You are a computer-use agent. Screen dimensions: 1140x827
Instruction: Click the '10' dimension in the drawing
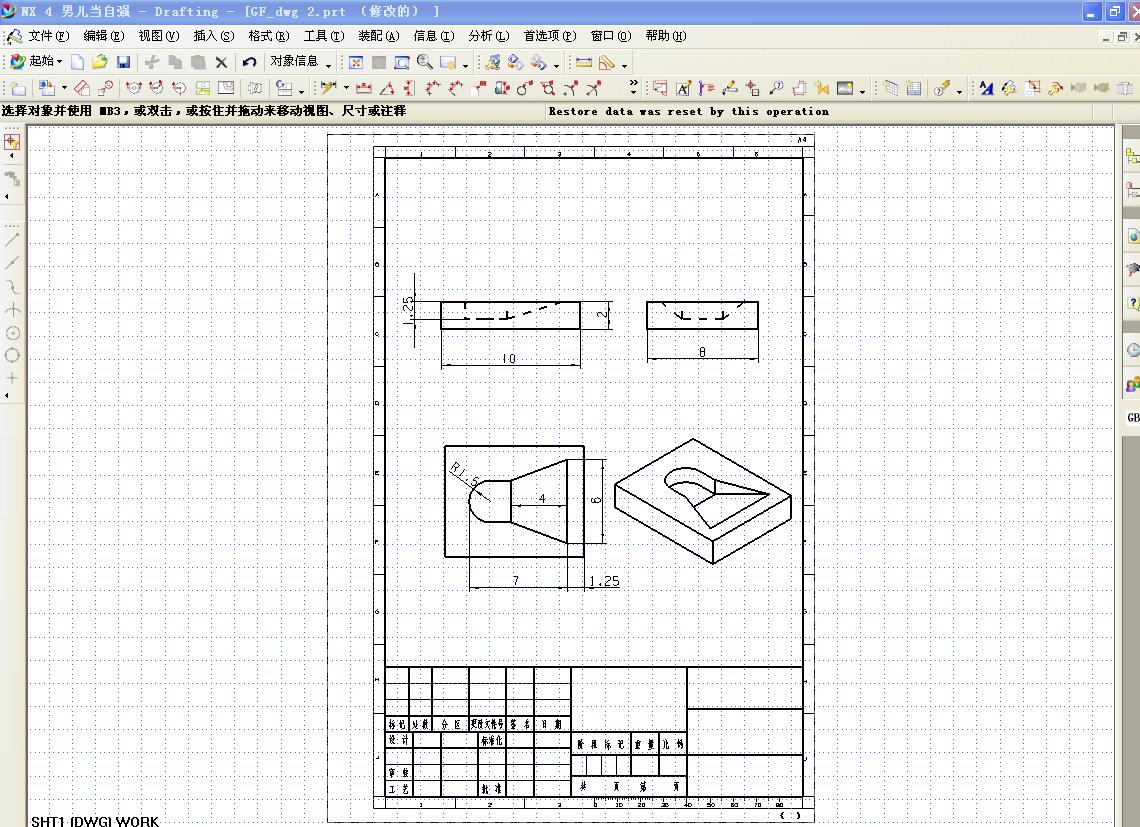pos(509,359)
